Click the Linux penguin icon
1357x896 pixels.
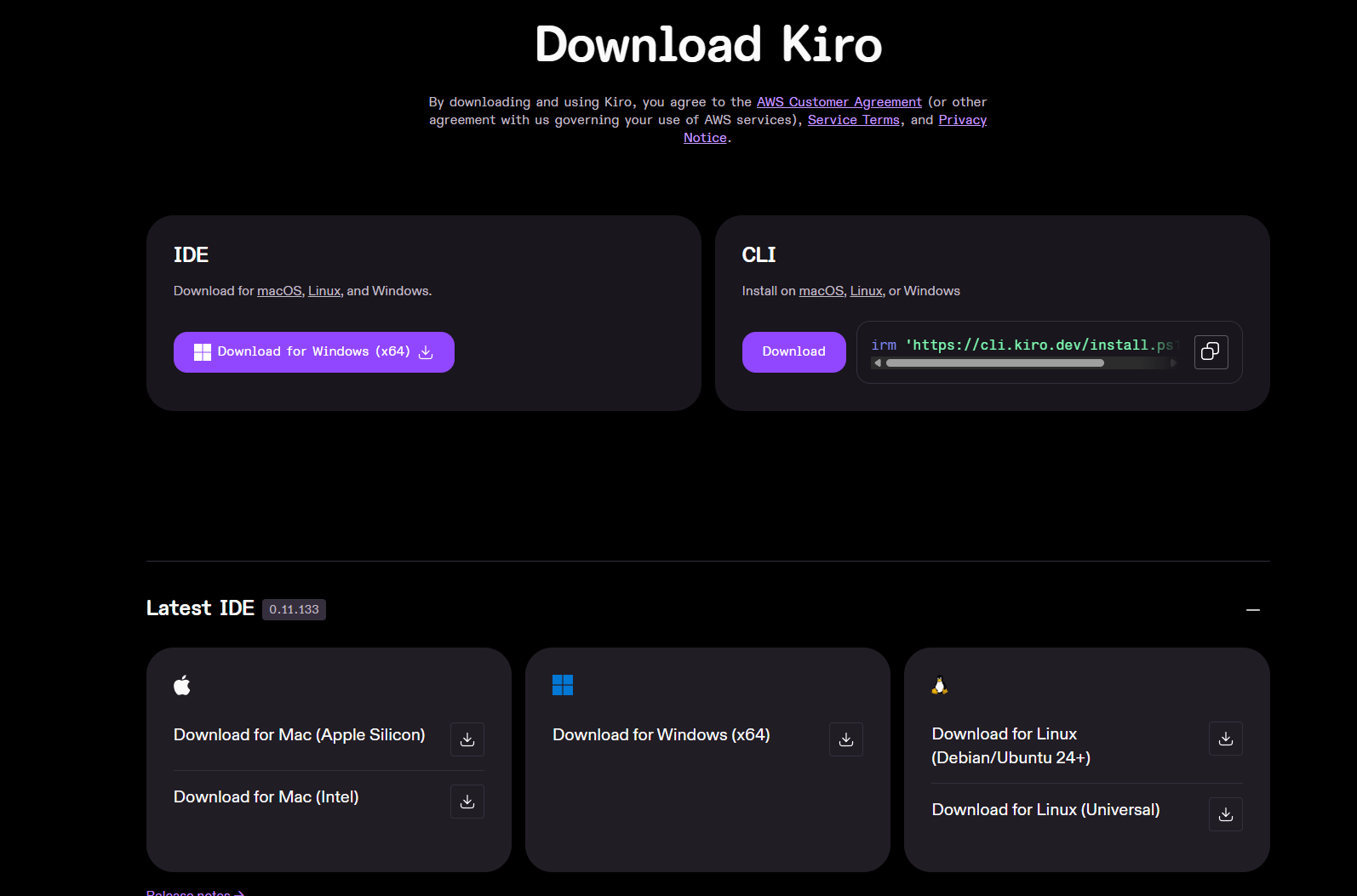coord(940,685)
